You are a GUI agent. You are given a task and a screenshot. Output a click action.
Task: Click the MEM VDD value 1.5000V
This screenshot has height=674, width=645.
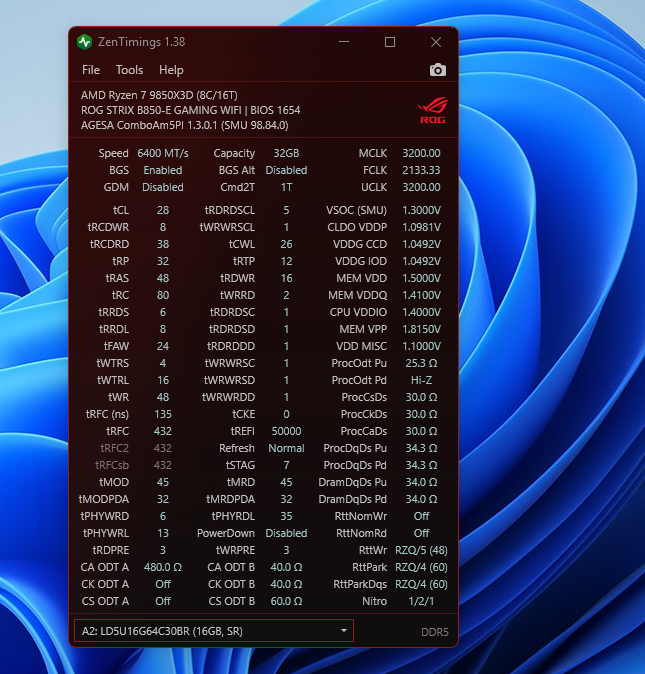point(421,278)
